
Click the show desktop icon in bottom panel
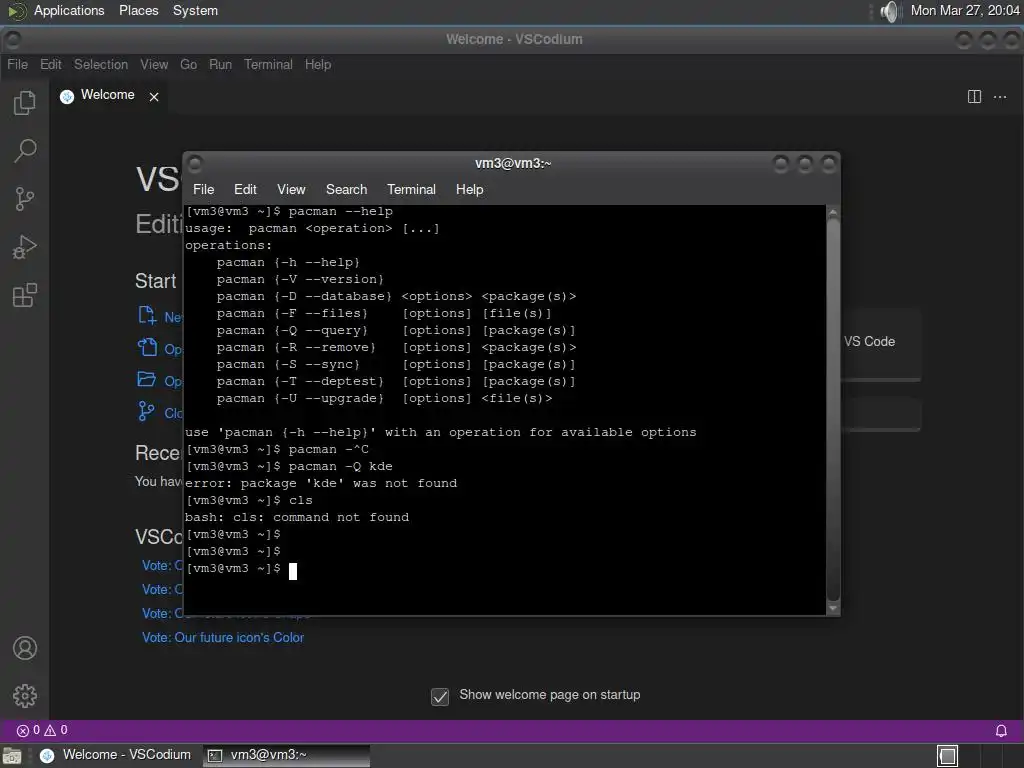pos(12,756)
